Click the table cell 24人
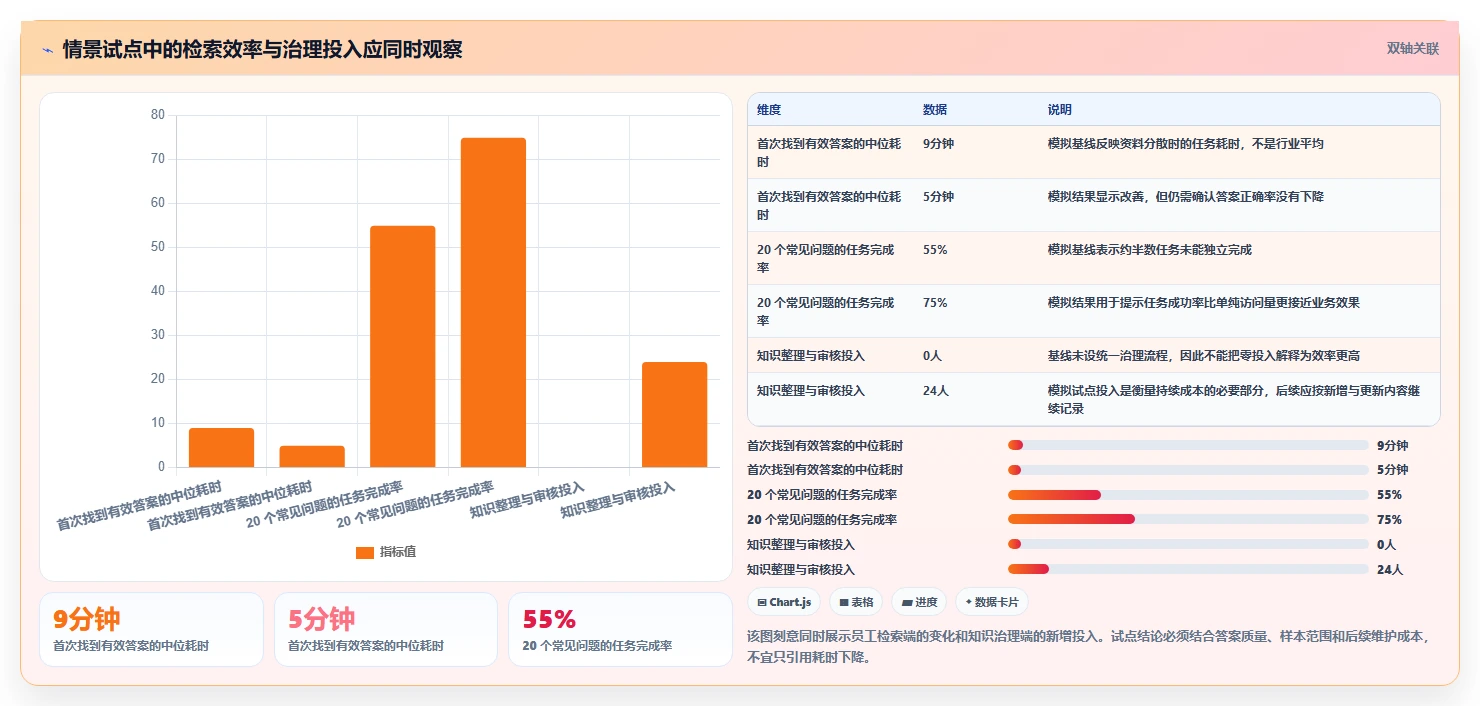The width and height of the screenshot is (1480, 706). 935,391
